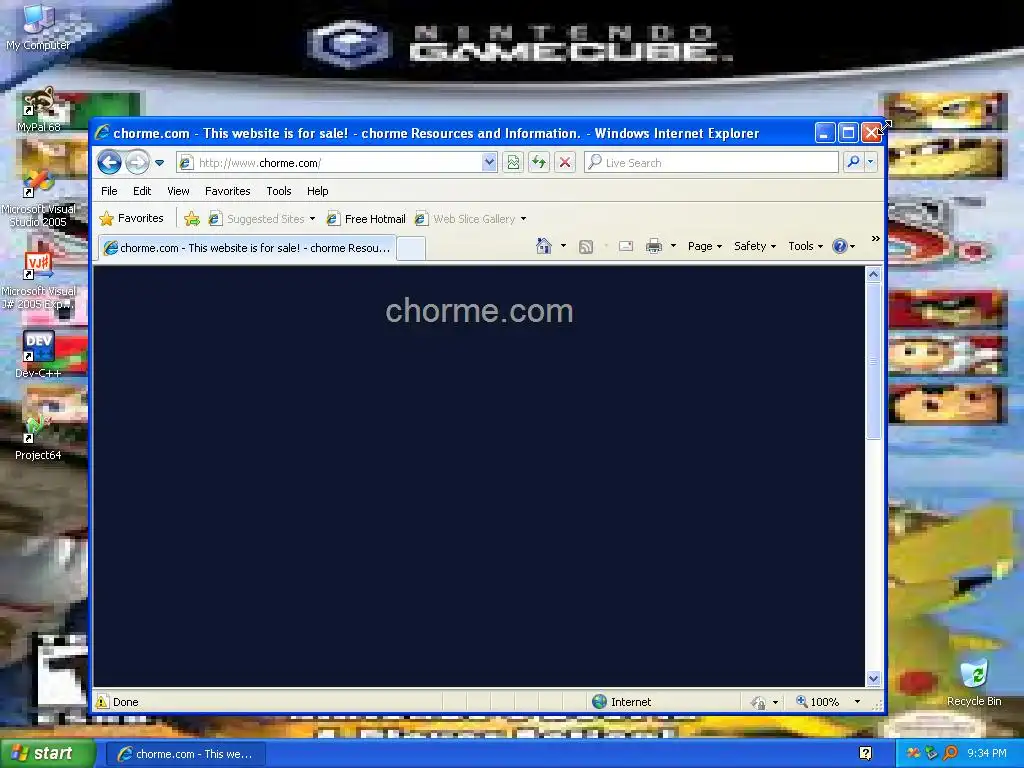This screenshot has width=1024, height=768.
Task: Click the scrollbar down arrow
Action: 873,679
